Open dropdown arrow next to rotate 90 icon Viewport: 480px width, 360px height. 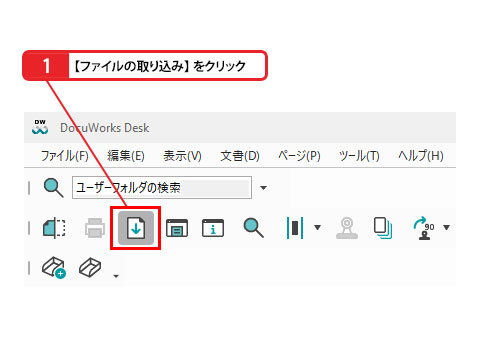point(446,228)
